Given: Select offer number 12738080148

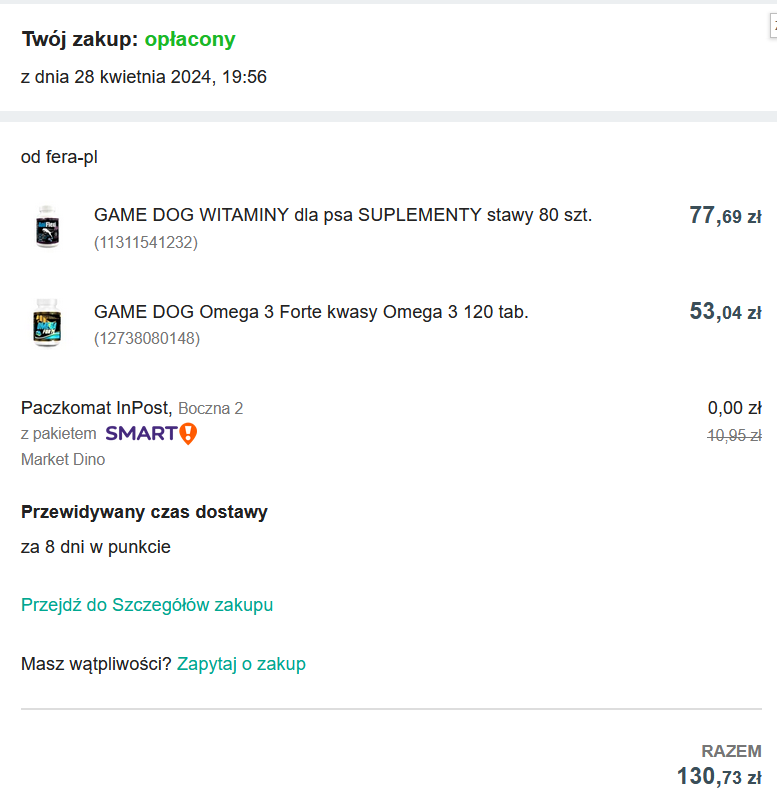Looking at the screenshot, I should (147, 339).
